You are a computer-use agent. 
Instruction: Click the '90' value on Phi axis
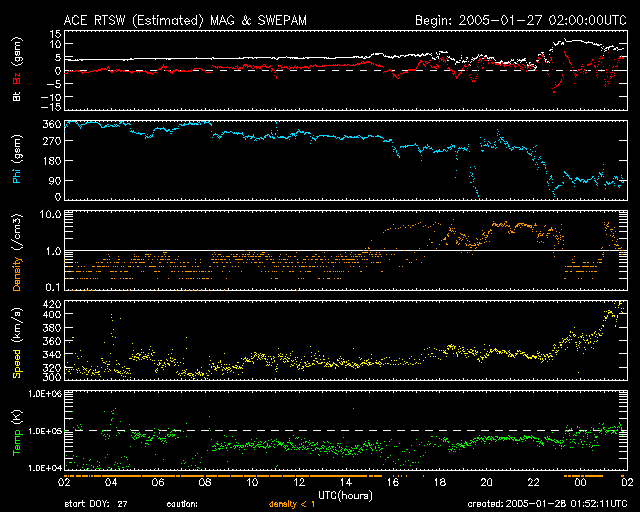(x=55, y=180)
